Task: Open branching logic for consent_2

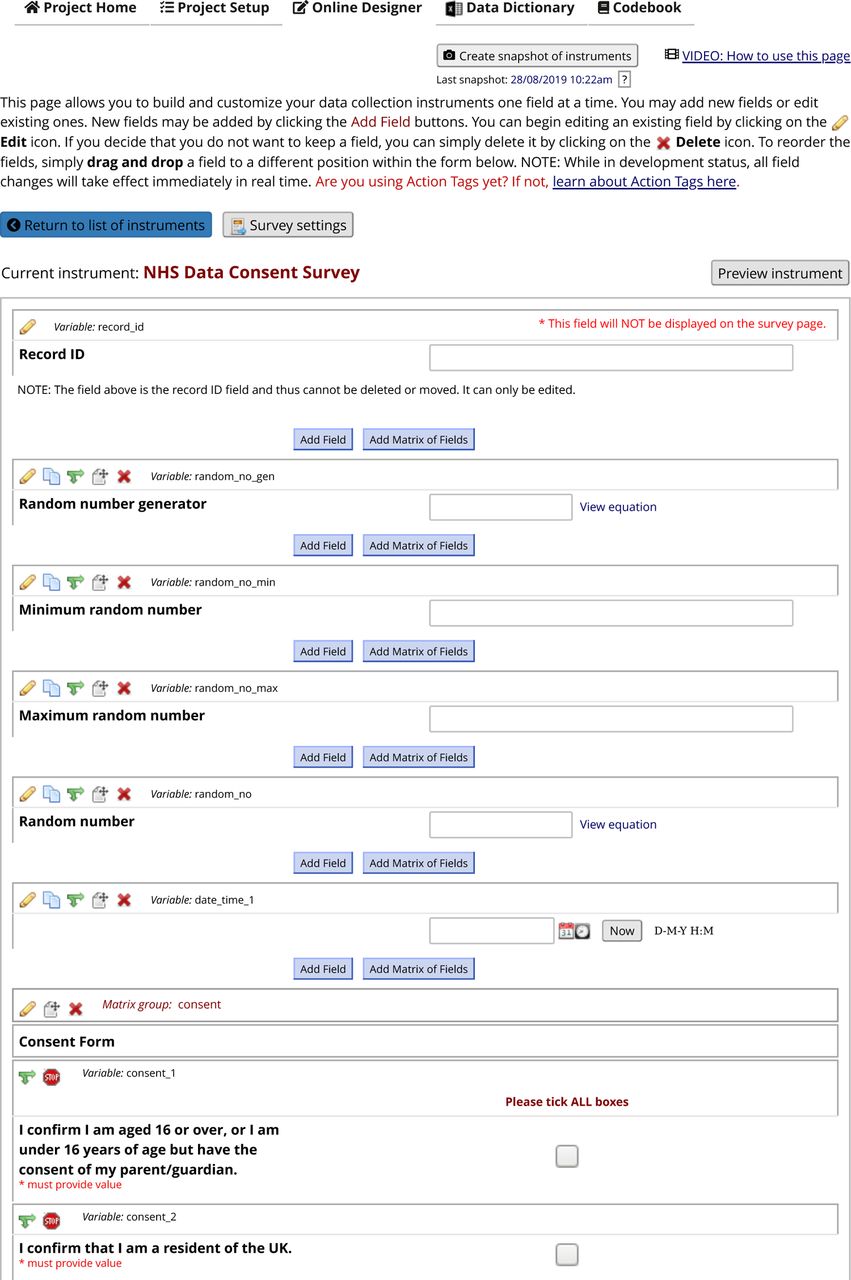Action: pos(28,1221)
